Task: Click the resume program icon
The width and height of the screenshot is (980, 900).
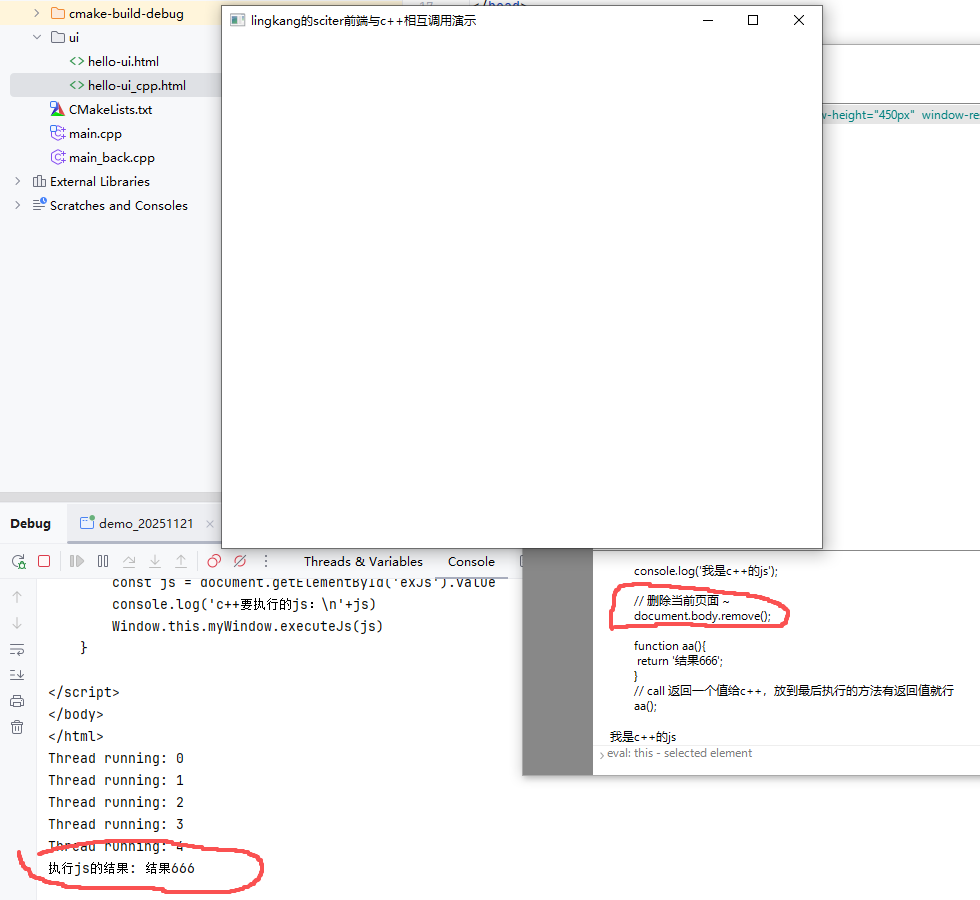Action: [76, 561]
